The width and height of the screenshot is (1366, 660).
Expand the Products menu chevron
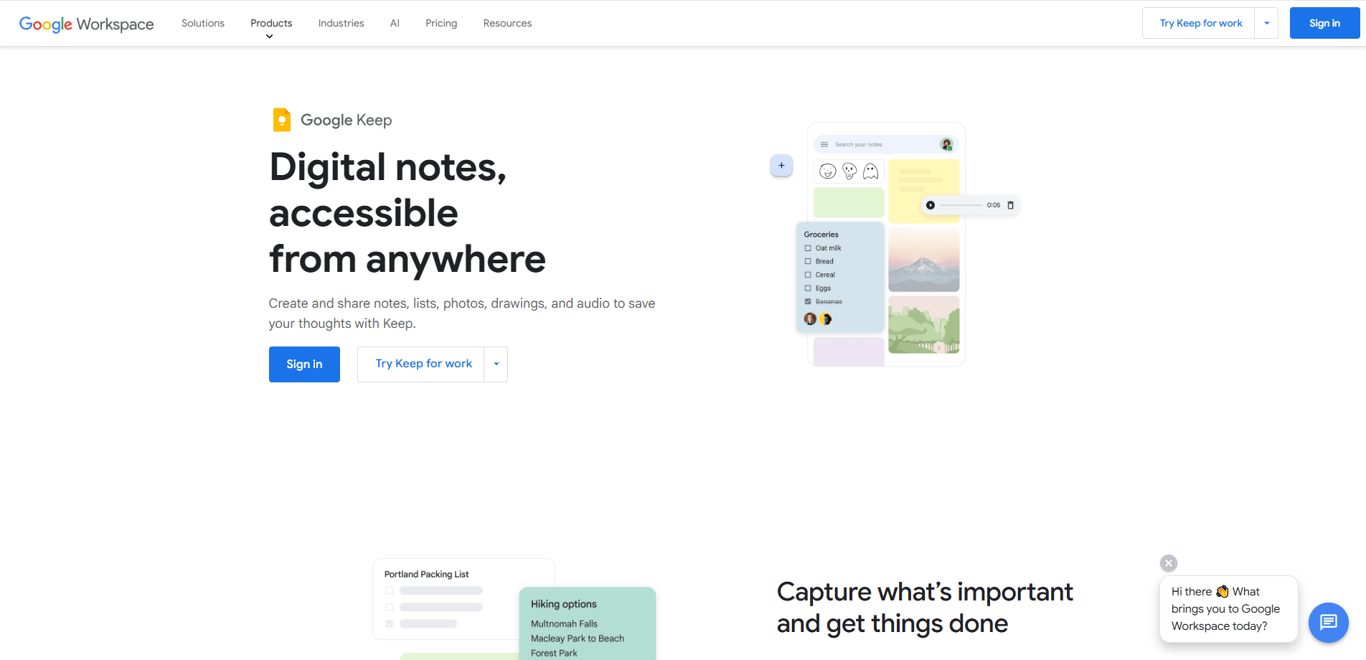[x=269, y=37]
